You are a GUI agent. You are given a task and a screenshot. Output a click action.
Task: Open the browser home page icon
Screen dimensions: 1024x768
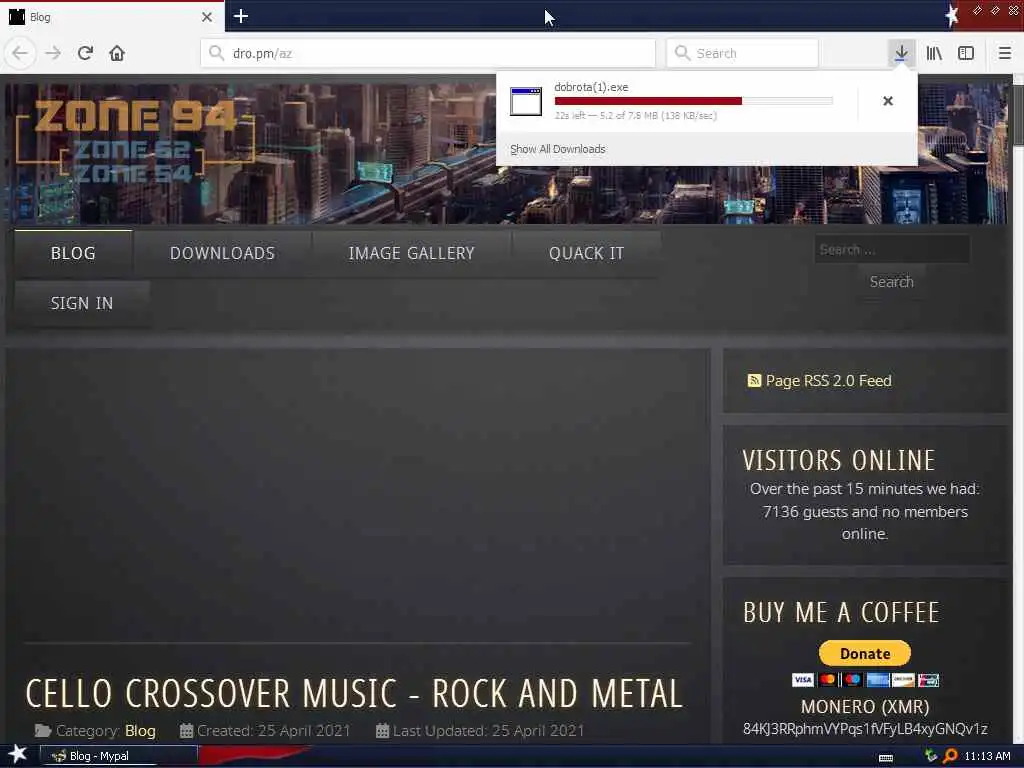[117, 53]
